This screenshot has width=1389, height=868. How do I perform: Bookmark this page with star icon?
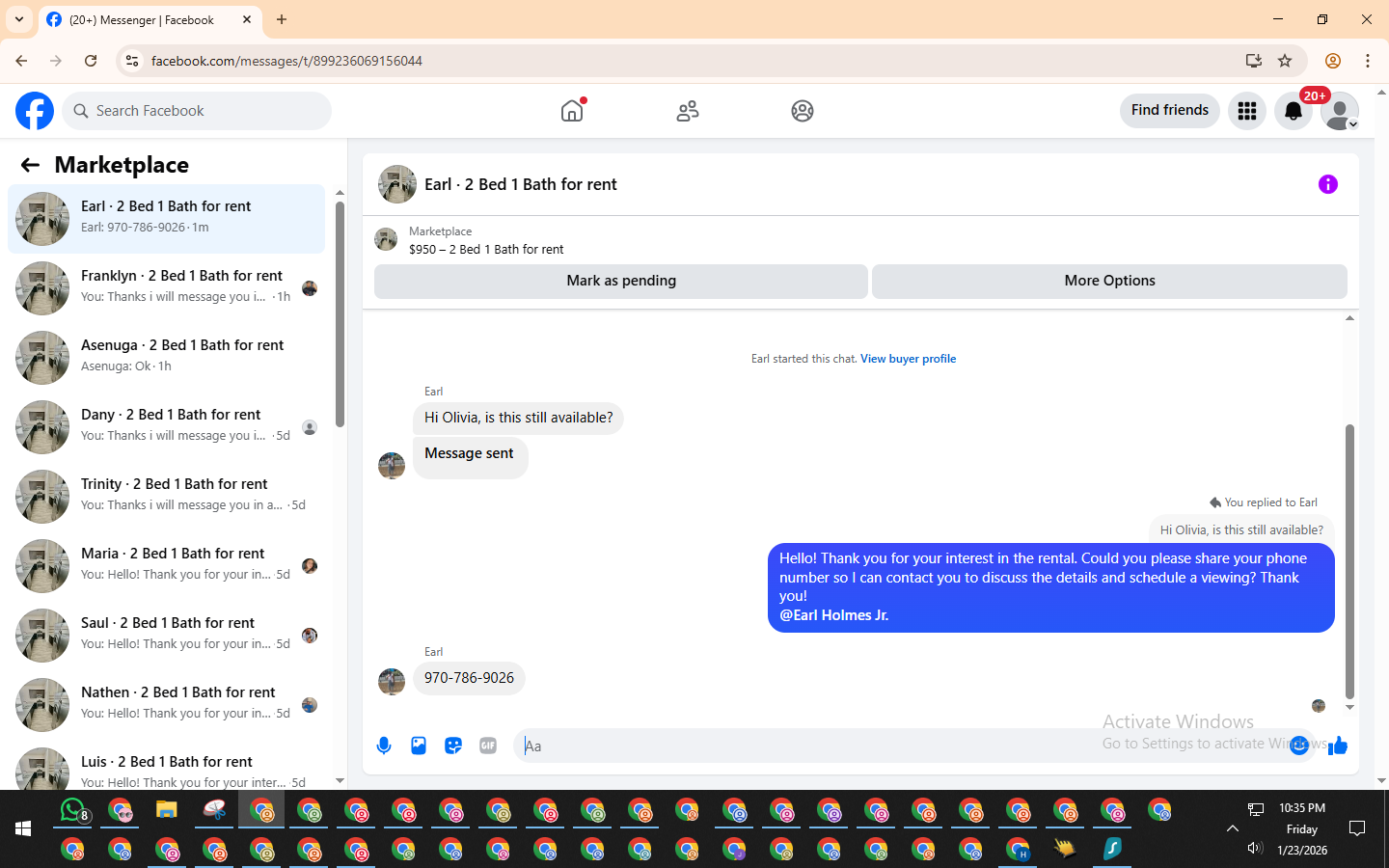click(x=1285, y=61)
